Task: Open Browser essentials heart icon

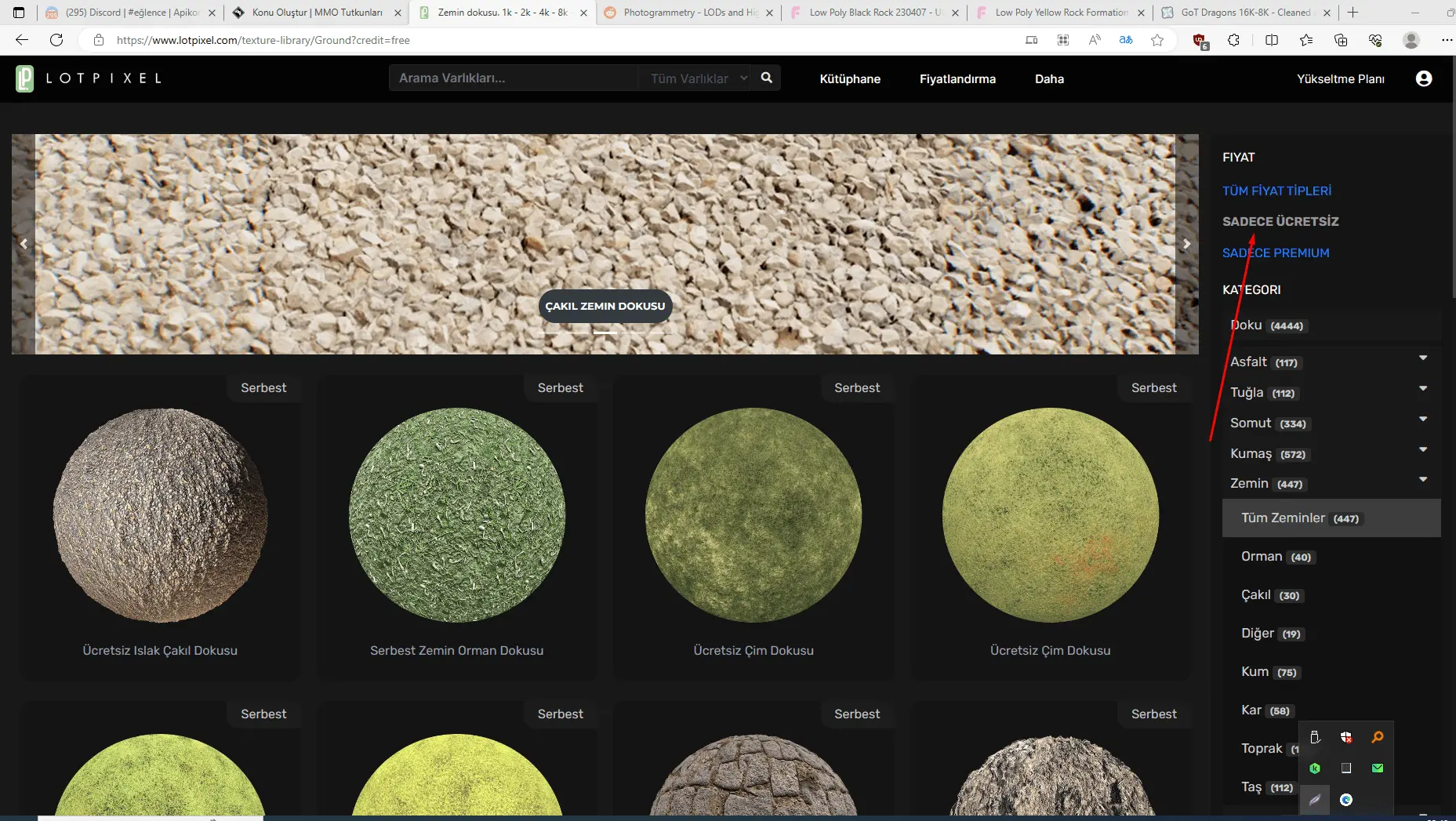Action: (x=1375, y=40)
